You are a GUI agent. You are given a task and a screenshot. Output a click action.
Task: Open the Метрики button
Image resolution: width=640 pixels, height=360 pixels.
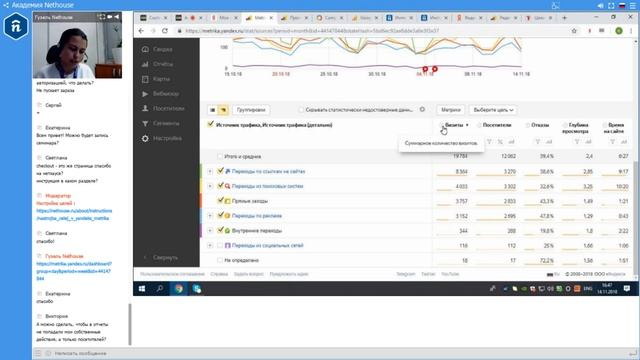click(x=451, y=110)
